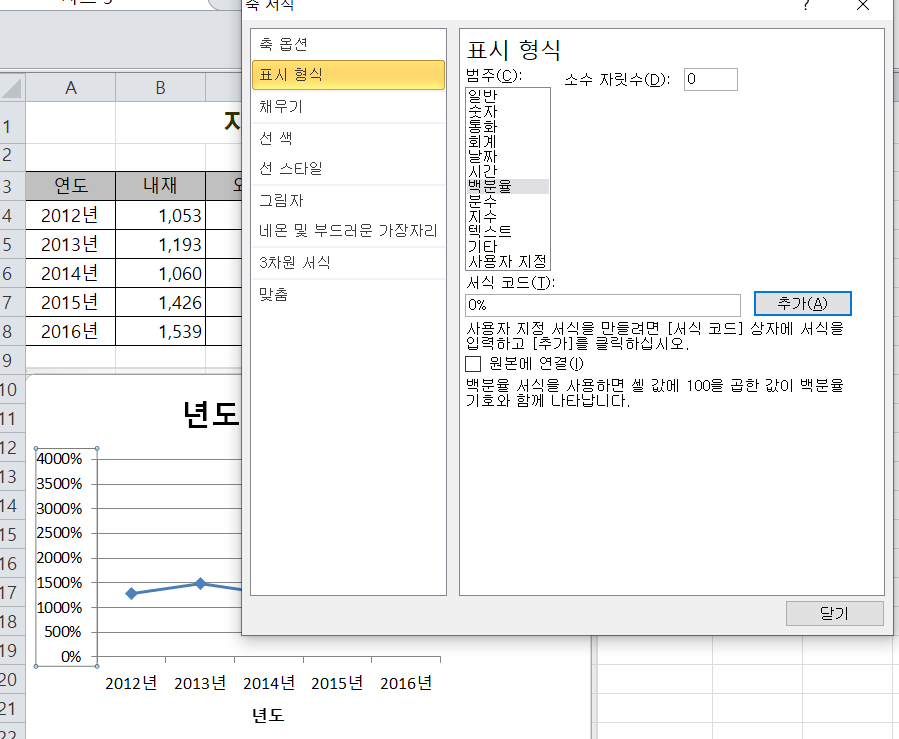
Task: Go to the 선 색 section
Action: (276, 138)
